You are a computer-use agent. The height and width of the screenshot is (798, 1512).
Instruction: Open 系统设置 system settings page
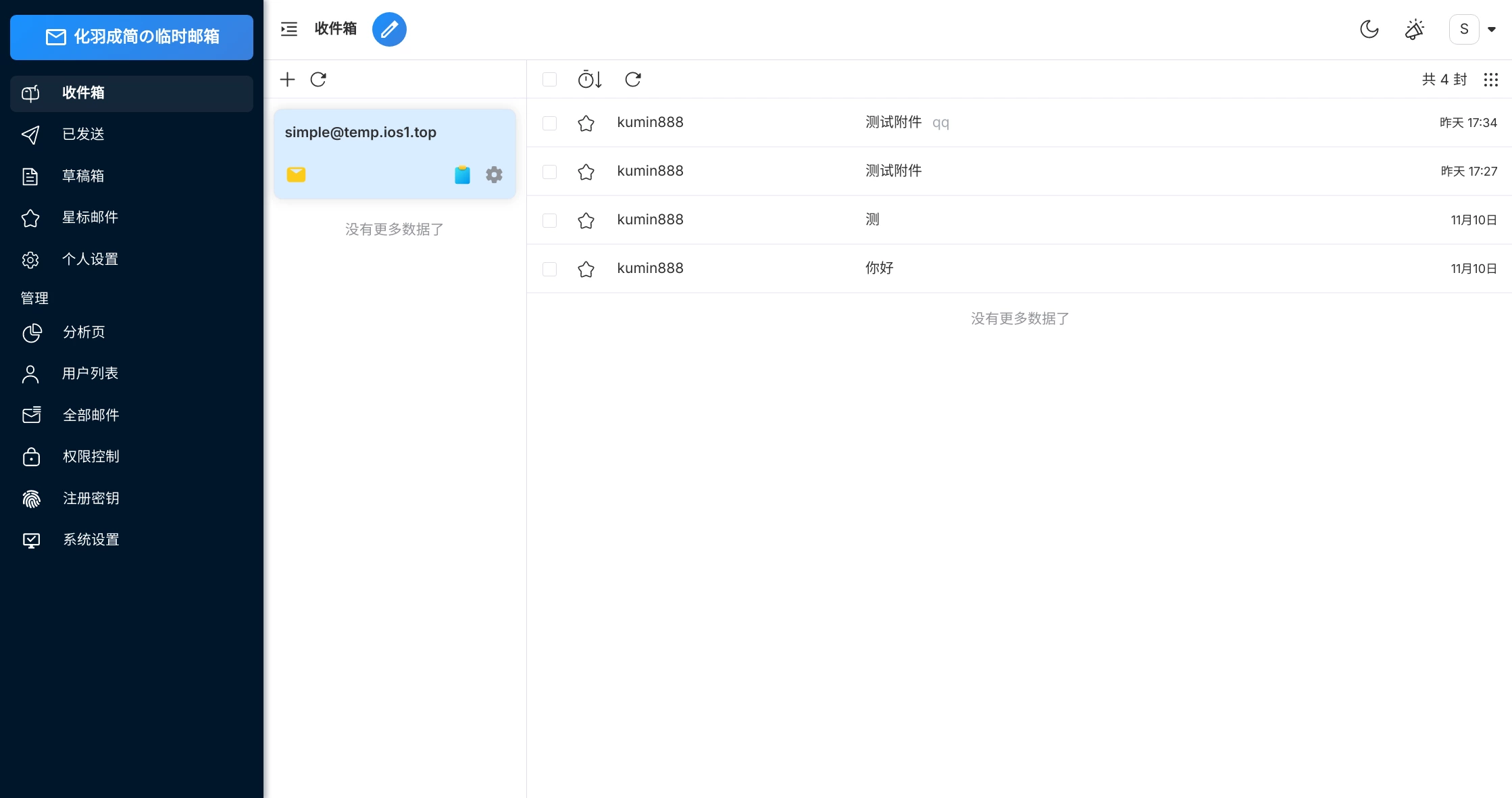click(91, 540)
